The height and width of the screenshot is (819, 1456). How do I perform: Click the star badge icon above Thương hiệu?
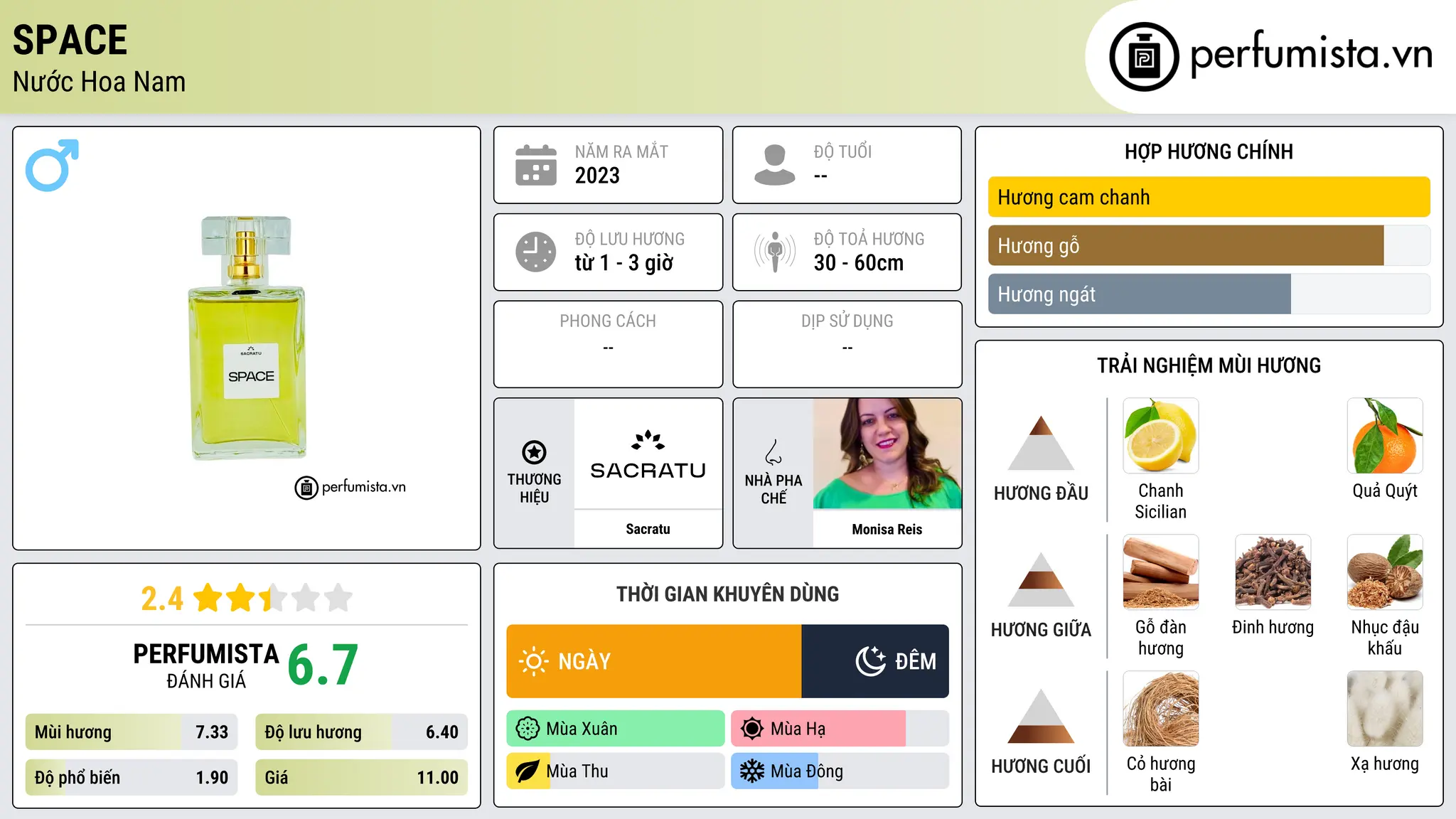534,452
